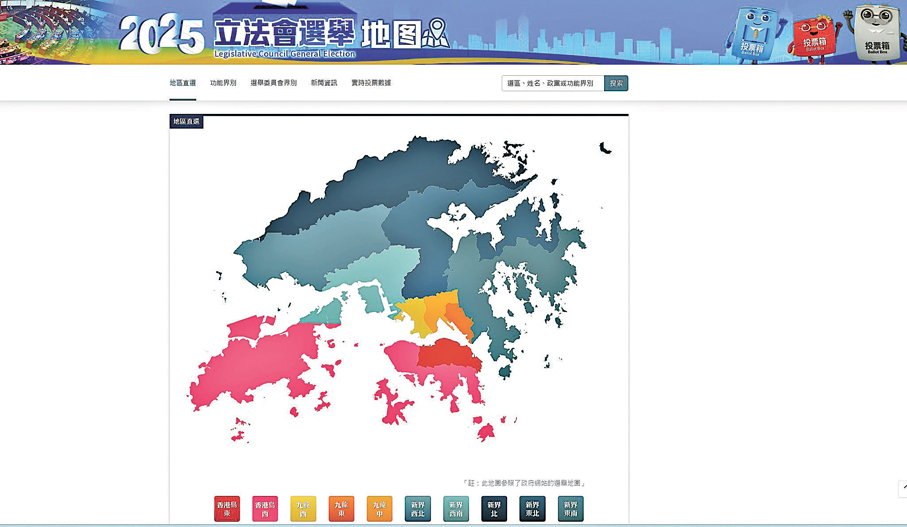Open the 新聞資訊 tab
Screen dimensions: 907x527
[x=324, y=83]
